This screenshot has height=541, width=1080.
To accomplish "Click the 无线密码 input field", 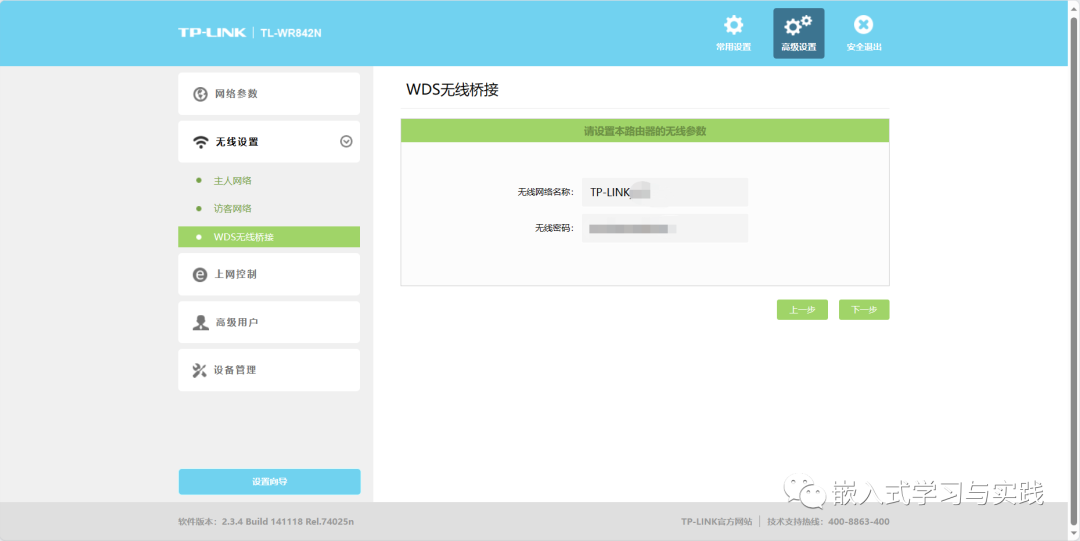I will (665, 228).
